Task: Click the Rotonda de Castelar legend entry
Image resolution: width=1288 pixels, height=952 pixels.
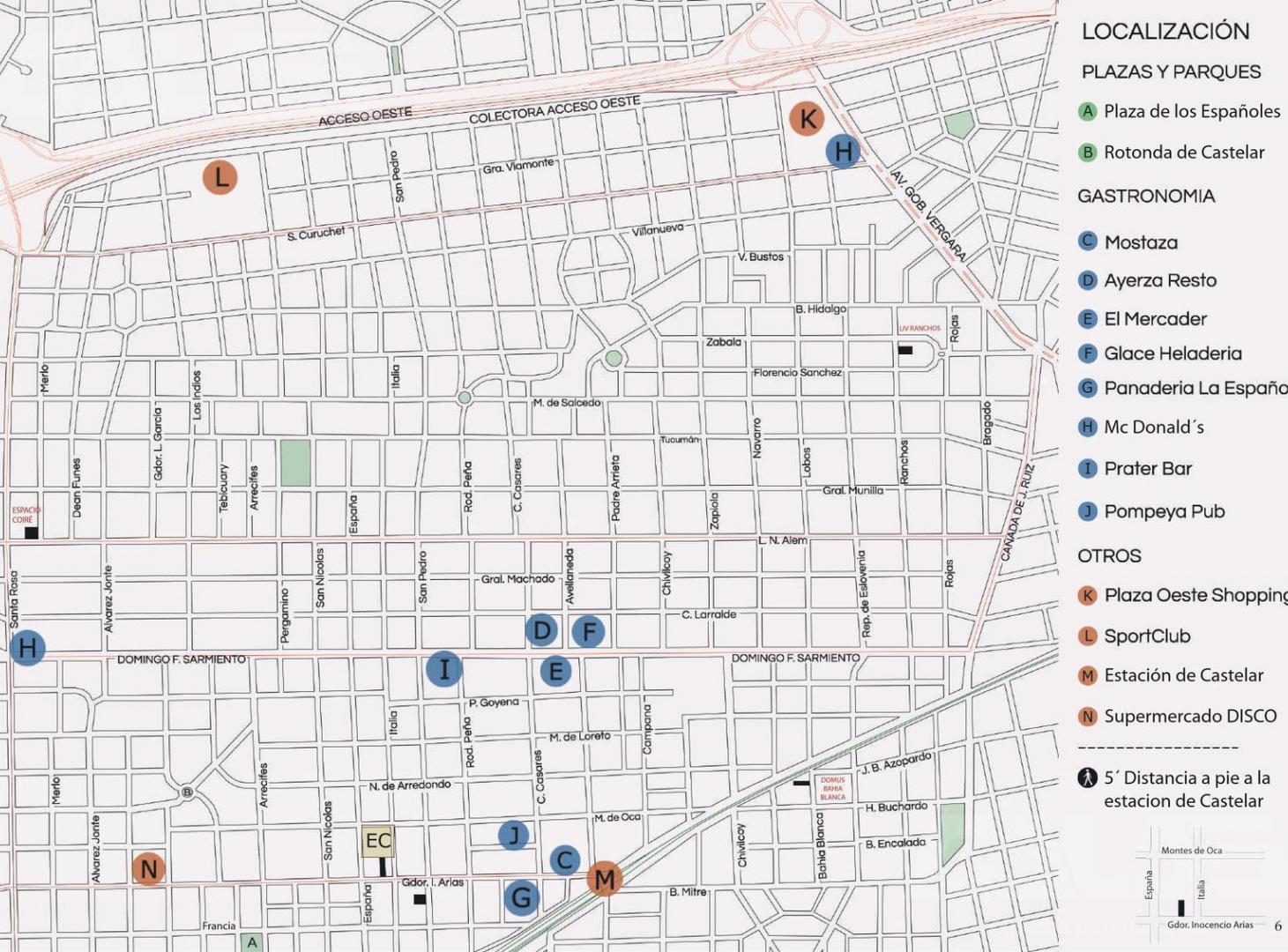Action: coord(1172,152)
